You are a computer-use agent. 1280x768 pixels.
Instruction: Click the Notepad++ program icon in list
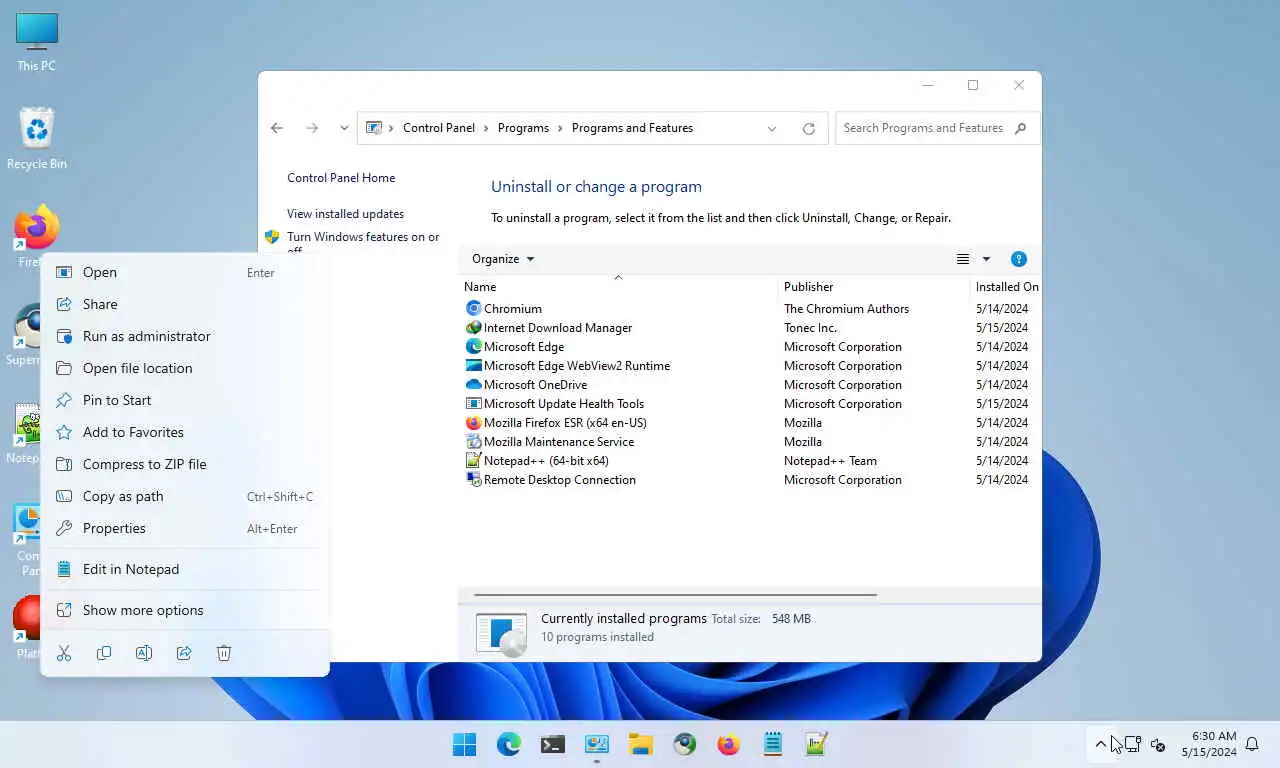click(474, 461)
